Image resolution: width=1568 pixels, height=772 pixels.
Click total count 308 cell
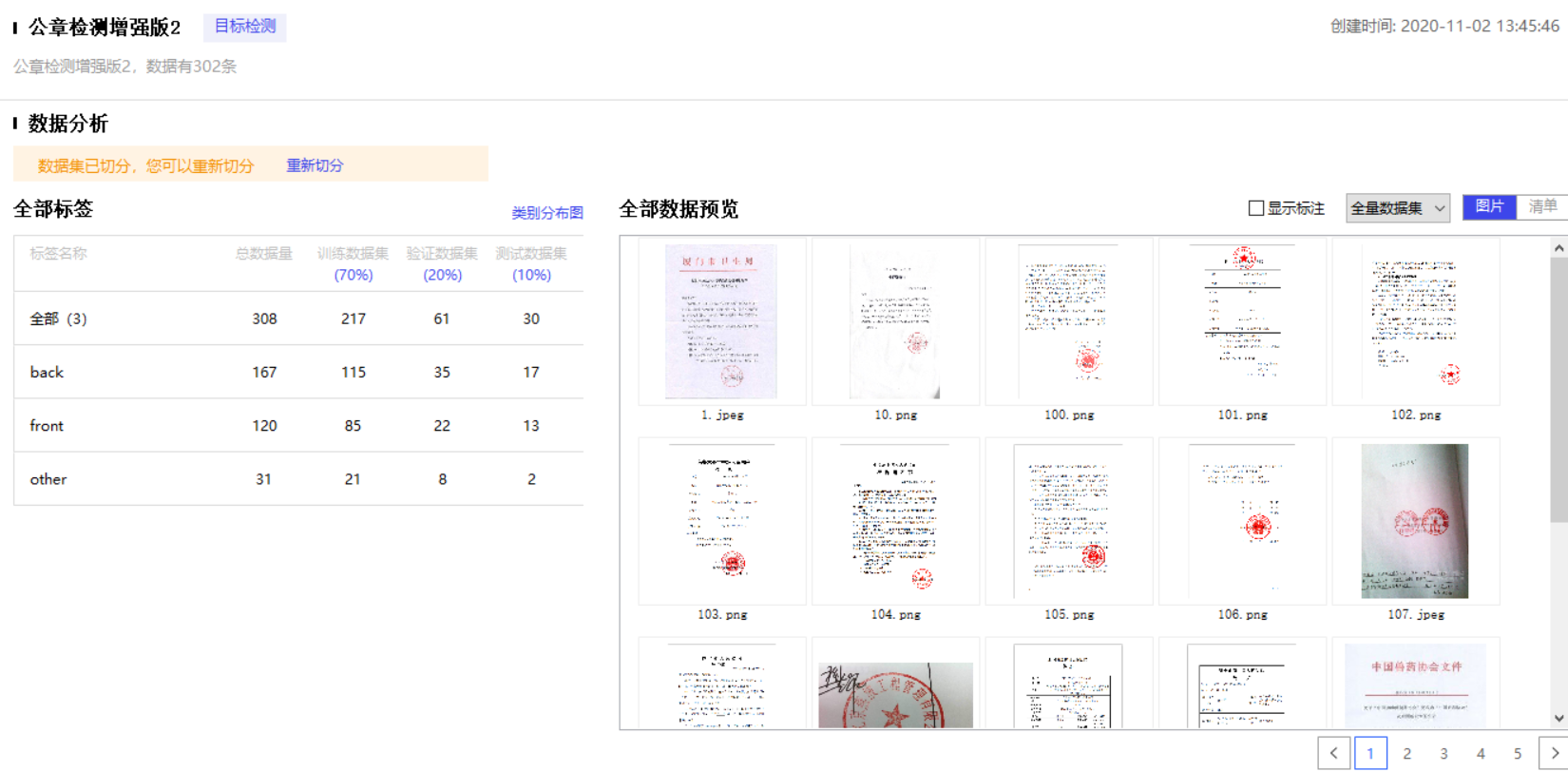click(264, 318)
